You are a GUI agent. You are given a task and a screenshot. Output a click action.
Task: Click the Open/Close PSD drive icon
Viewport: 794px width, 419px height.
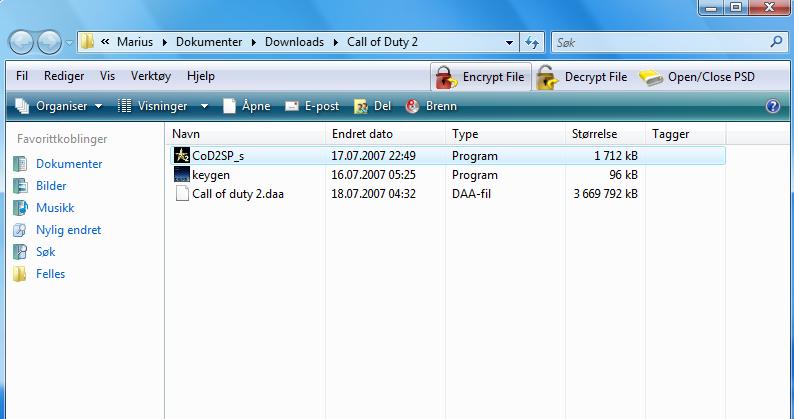(x=651, y=78)
